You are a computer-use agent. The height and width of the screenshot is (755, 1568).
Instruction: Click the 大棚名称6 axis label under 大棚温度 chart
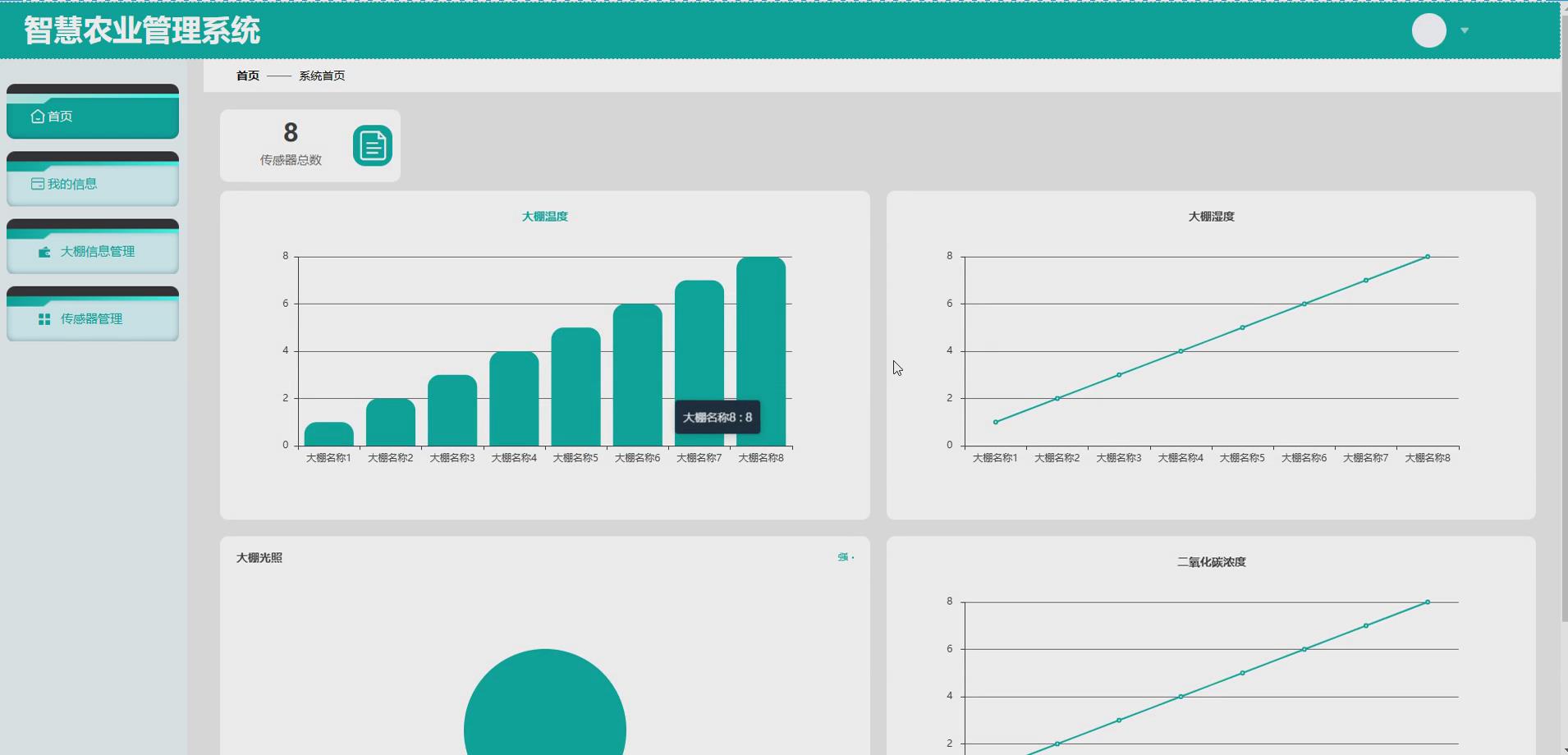pos(638,458)
